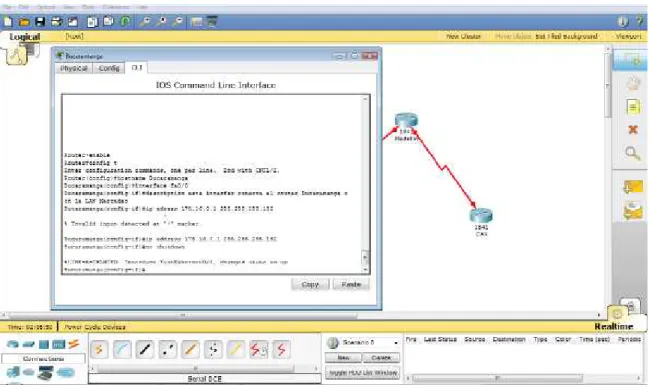The width and height of the screenshot is (649, 388).
Task: Zoom out with the minus magnifier icon
Action: pos(178,22)
